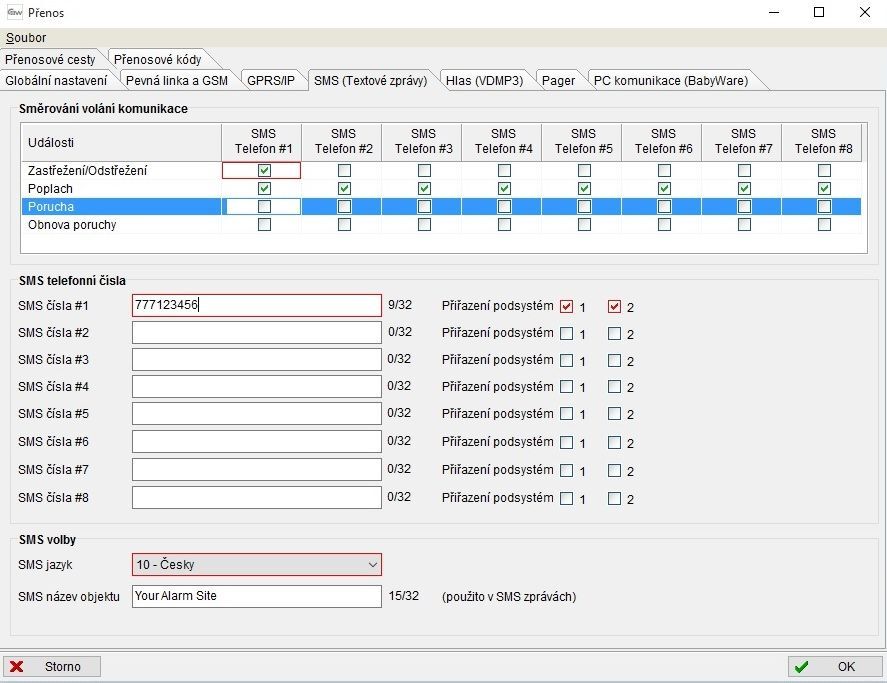Check Porucha for SMS Telefon #2
This screenshot has height=683, width=887.
click(344, 207)
